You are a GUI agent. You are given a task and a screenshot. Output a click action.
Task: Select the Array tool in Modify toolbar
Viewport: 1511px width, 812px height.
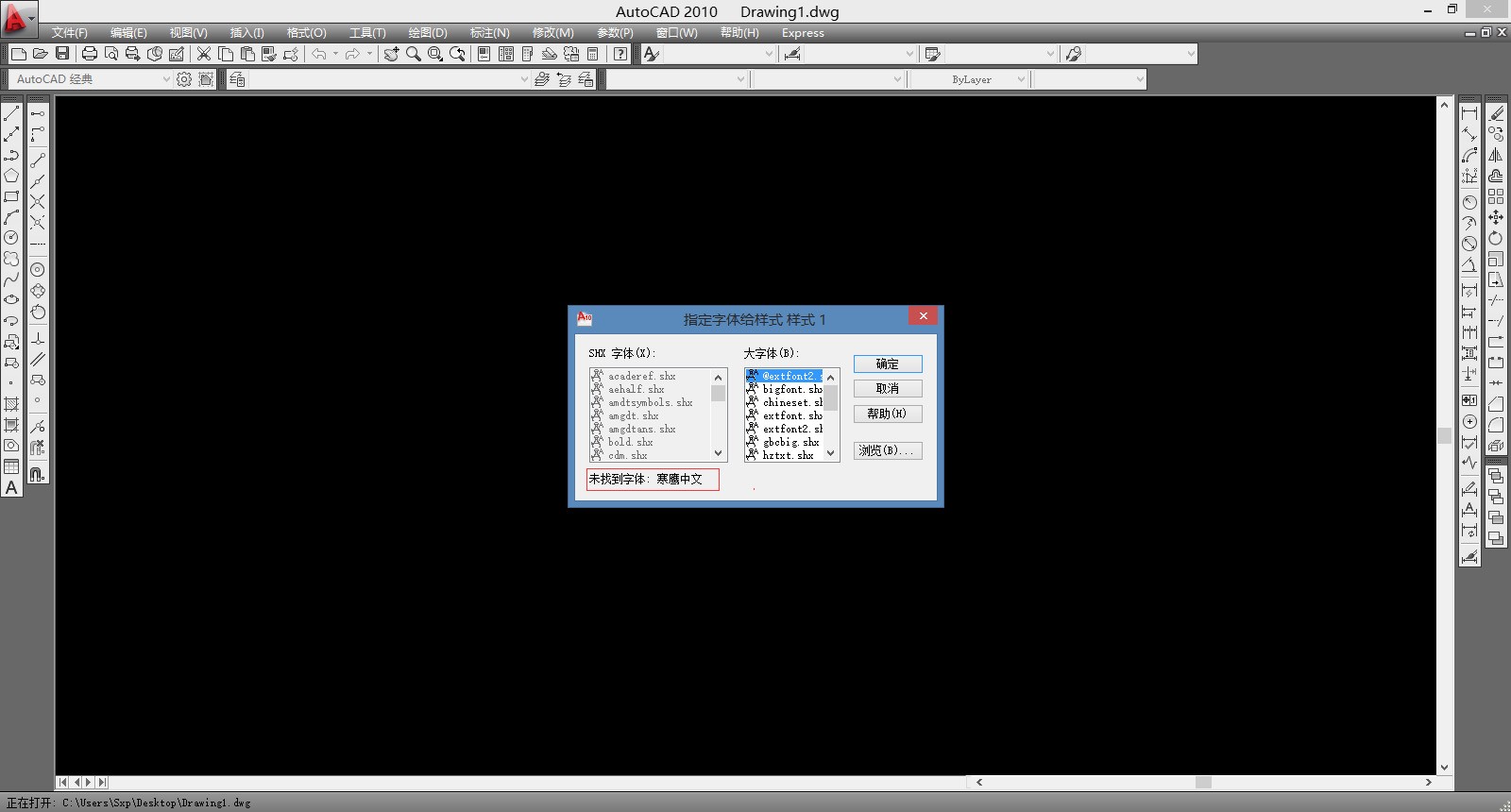tap(1496, 196)
